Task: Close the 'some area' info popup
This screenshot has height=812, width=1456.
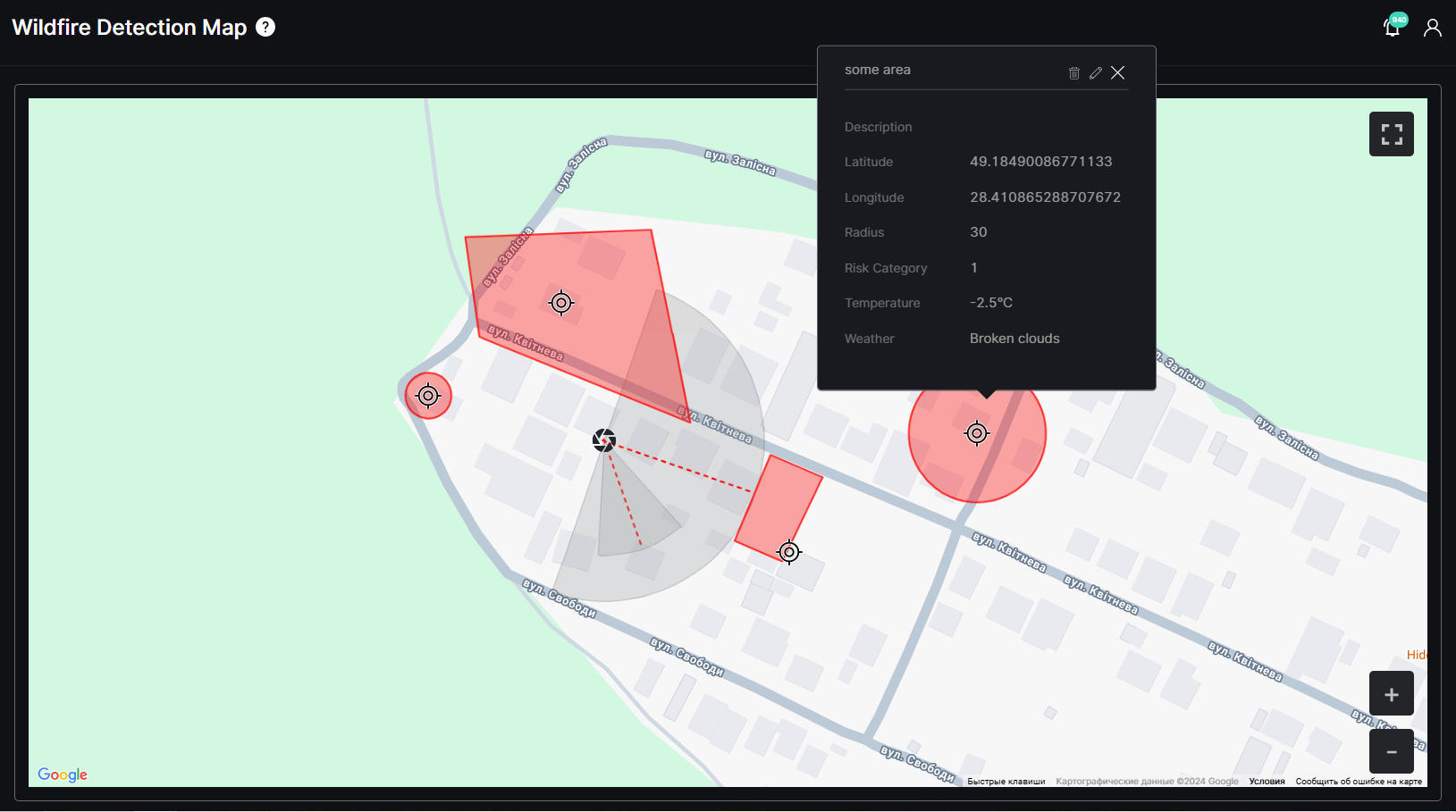Action: [x=1117, y=73]
